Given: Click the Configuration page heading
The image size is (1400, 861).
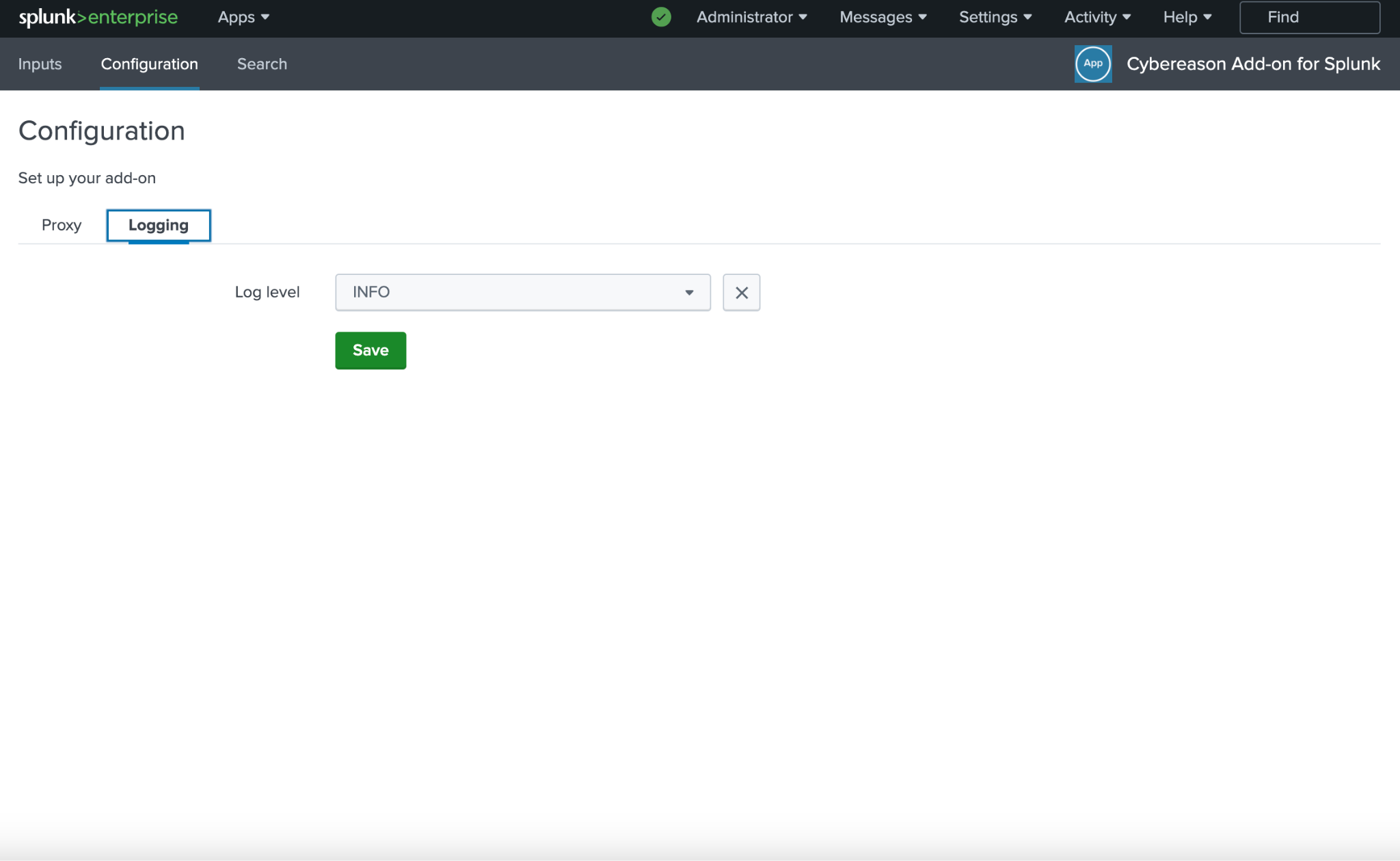Looking at the screenshot, I should tap(102, 131).
